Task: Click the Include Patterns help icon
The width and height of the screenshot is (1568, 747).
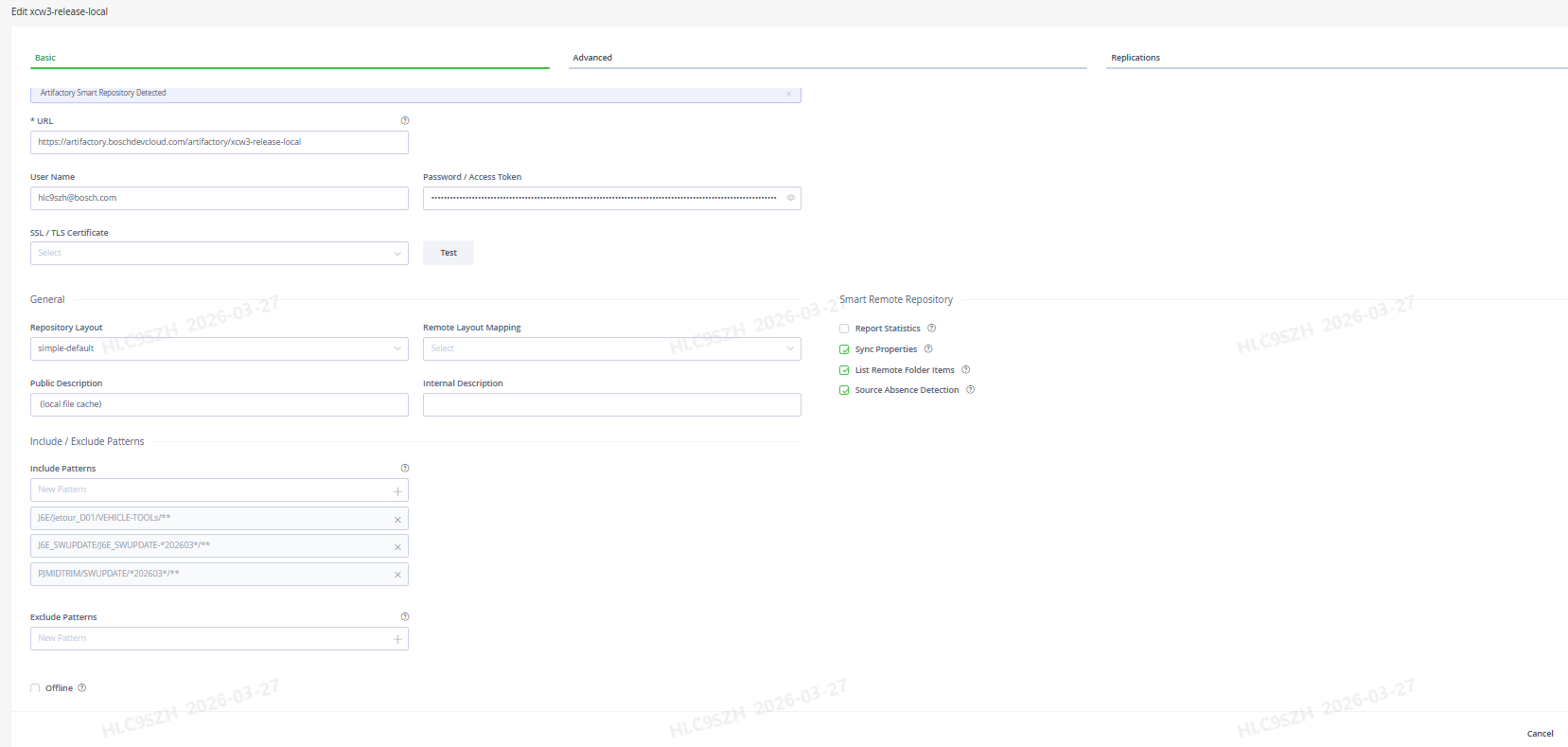Action: 405,468
